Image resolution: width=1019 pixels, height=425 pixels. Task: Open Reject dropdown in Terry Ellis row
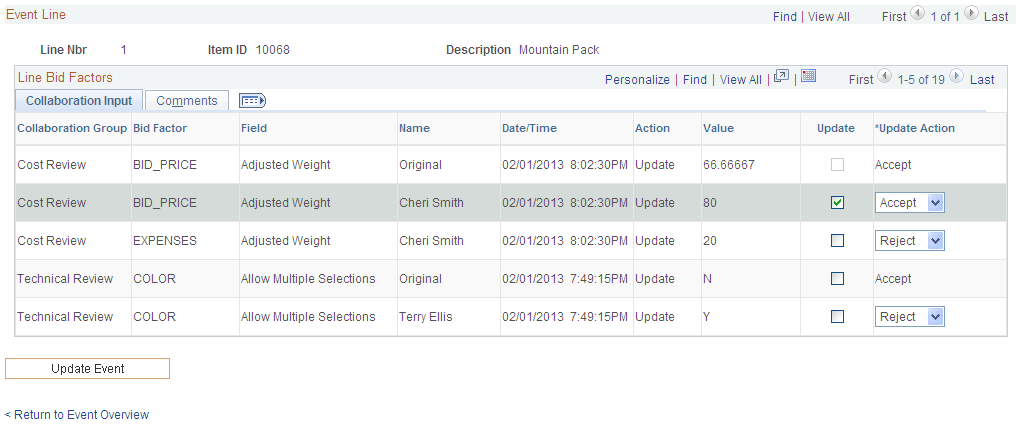point(909,316)
